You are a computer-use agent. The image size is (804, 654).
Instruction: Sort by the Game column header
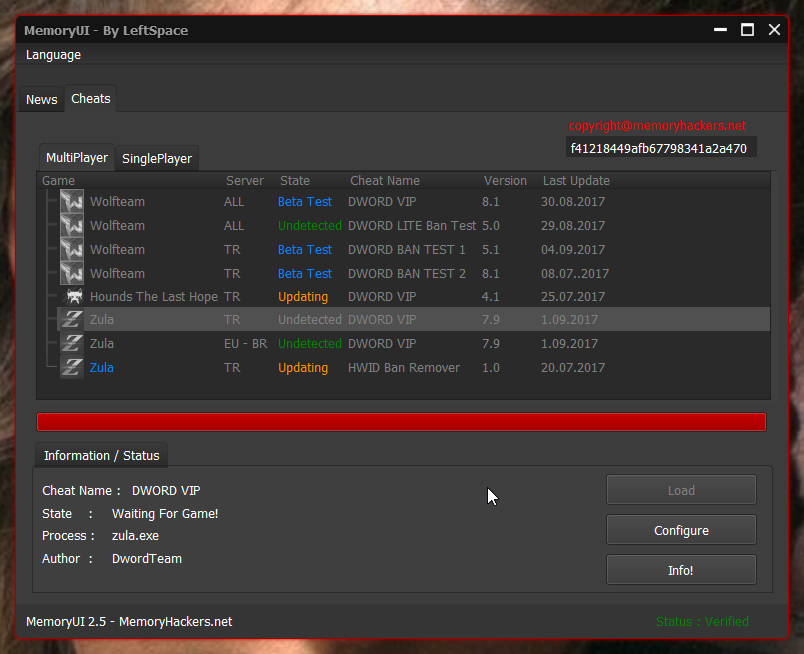pyautogui.click(x=58, y=181)
